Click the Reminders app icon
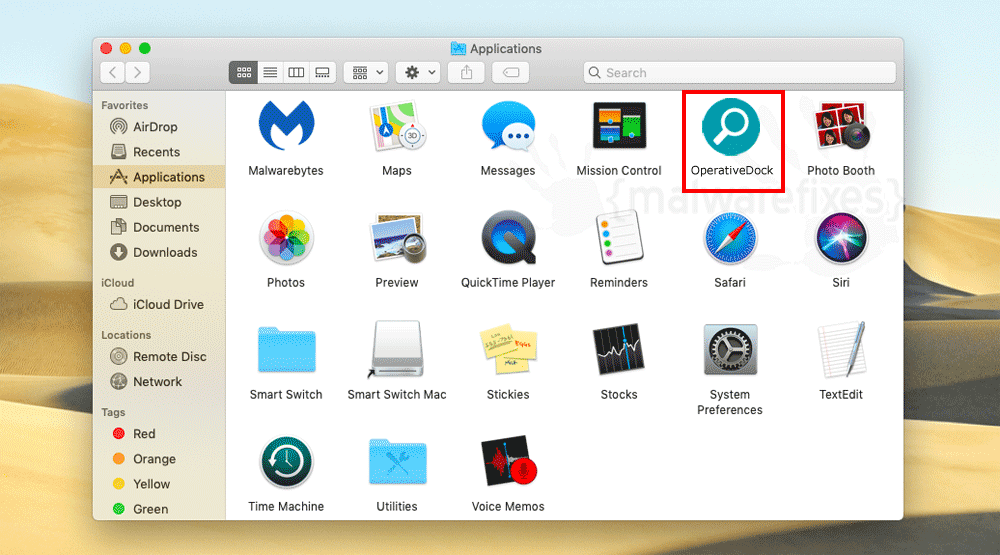This screenshot has width=1000, height=555. [619, 237]
